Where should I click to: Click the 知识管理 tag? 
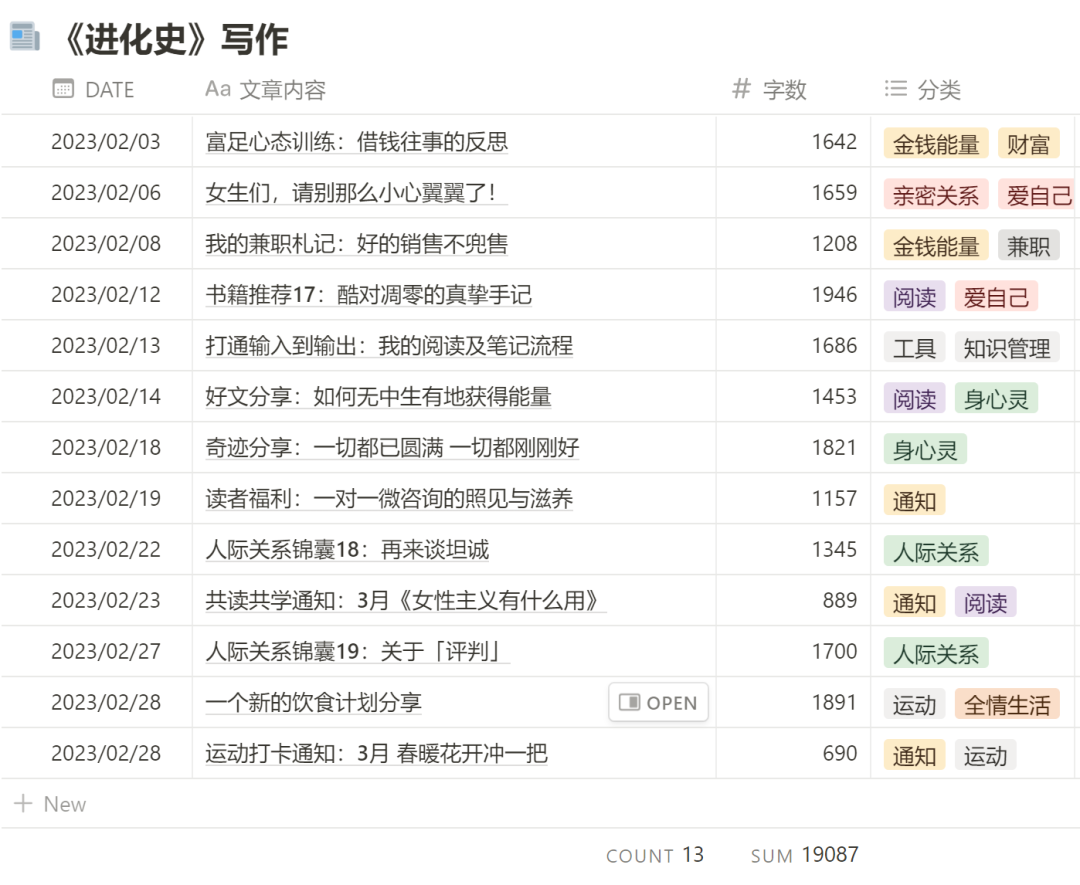(1007, 348)
